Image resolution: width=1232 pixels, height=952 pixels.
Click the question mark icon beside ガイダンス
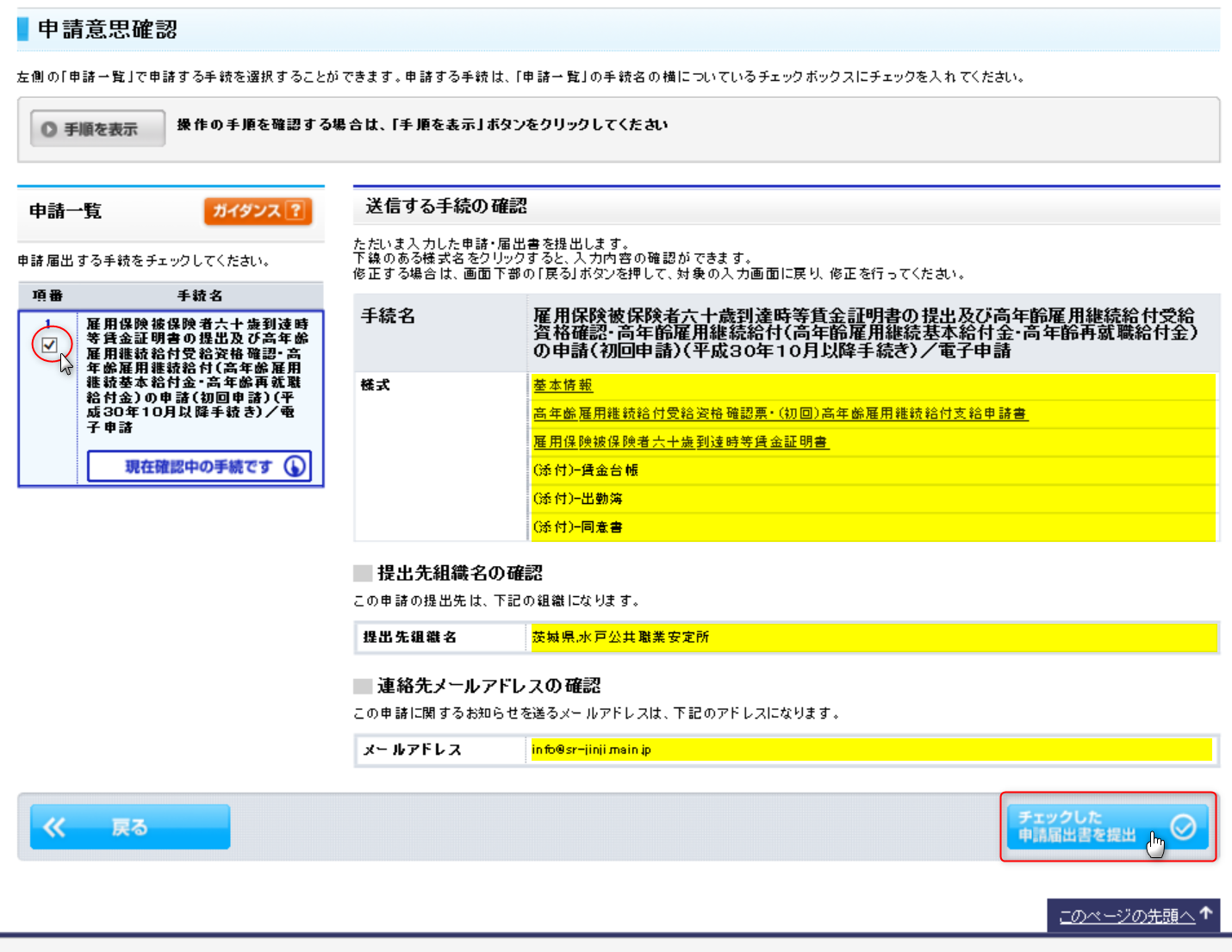click(x=296, y=211)
